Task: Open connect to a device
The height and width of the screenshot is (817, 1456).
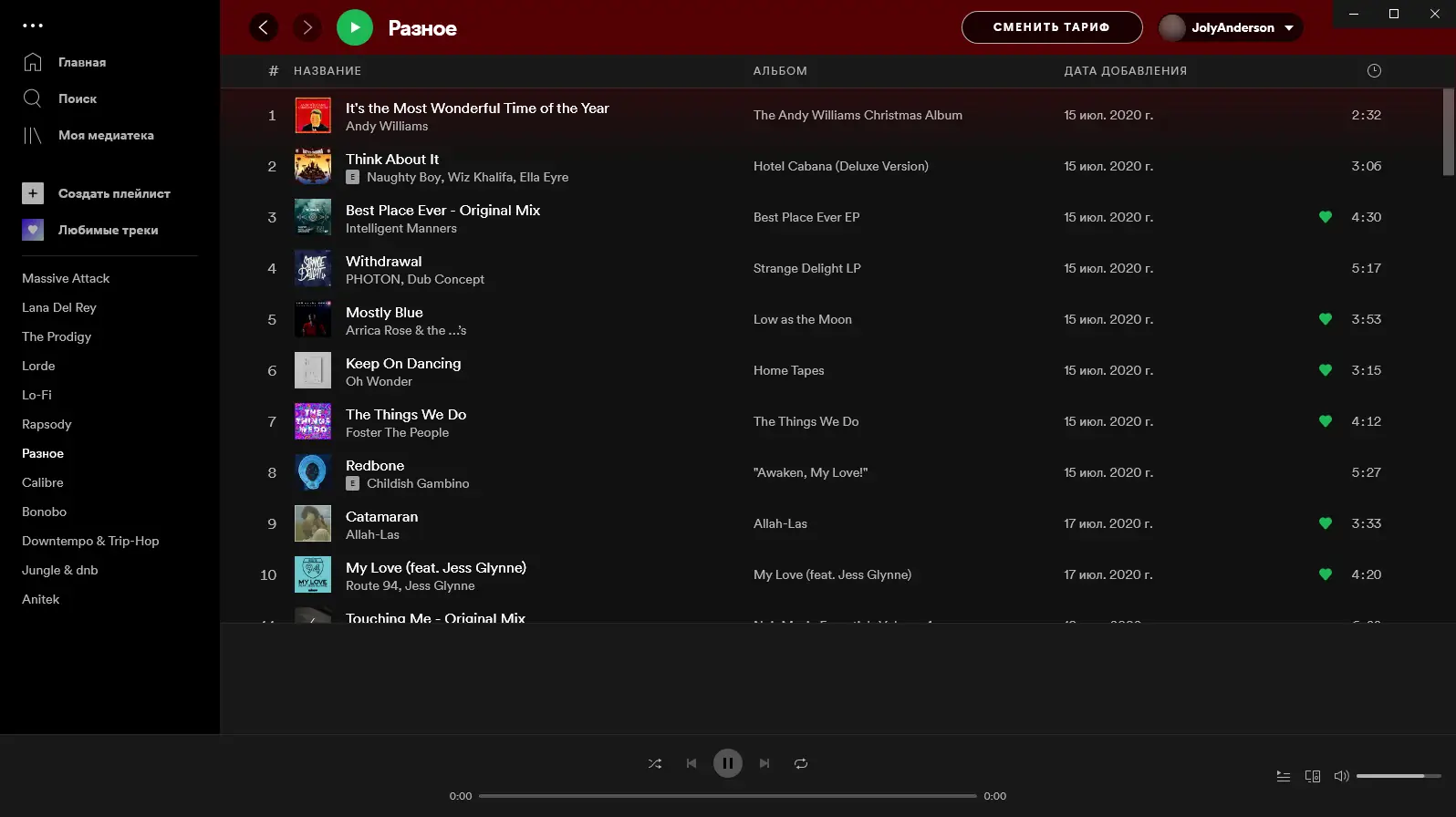Action: coord(1313,776)
